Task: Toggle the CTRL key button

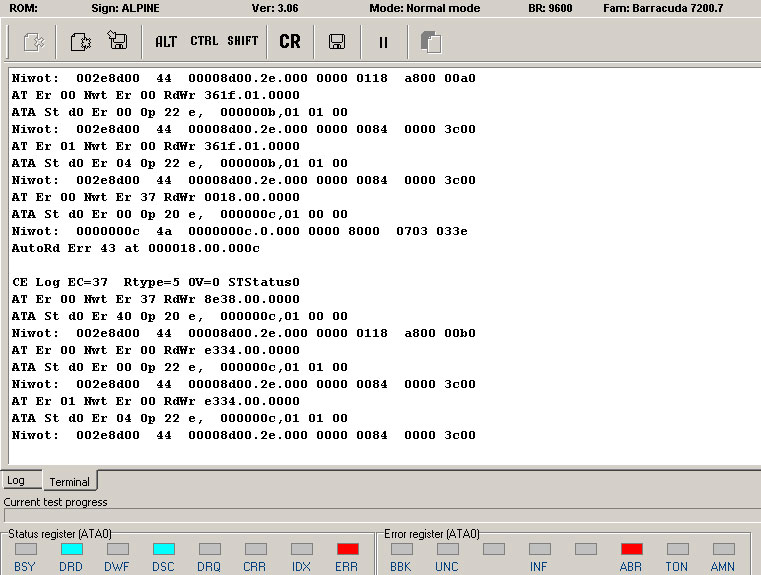Action: [x=204, y=41]
